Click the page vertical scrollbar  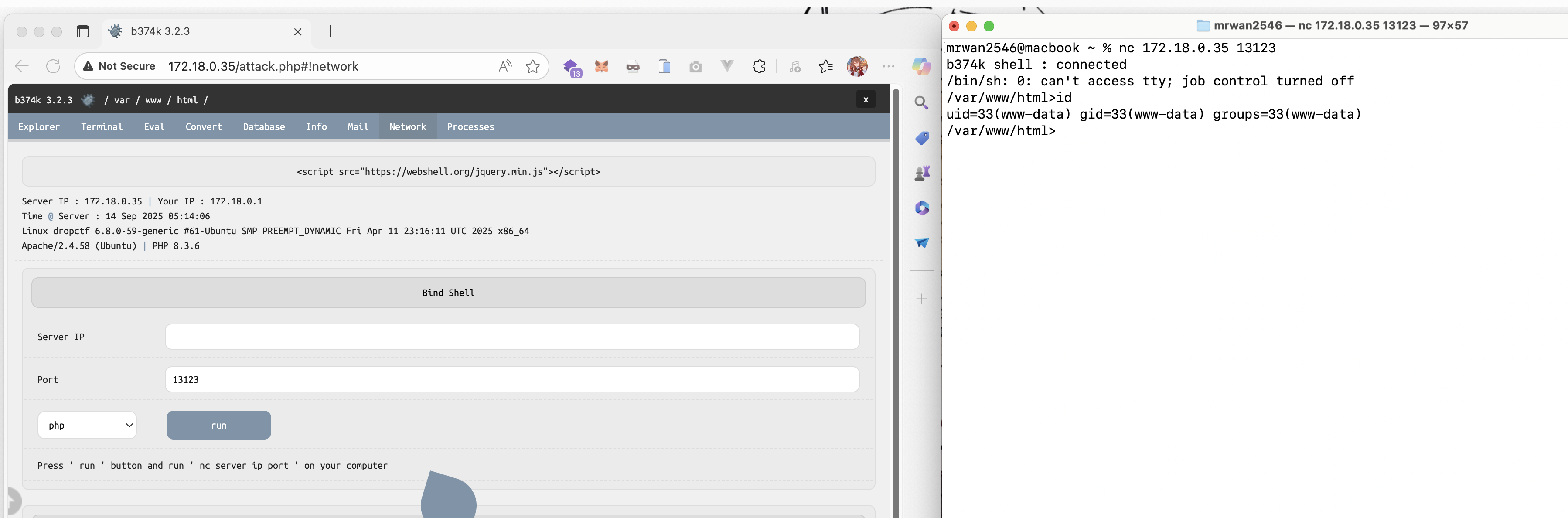click(x=895, y=304)
